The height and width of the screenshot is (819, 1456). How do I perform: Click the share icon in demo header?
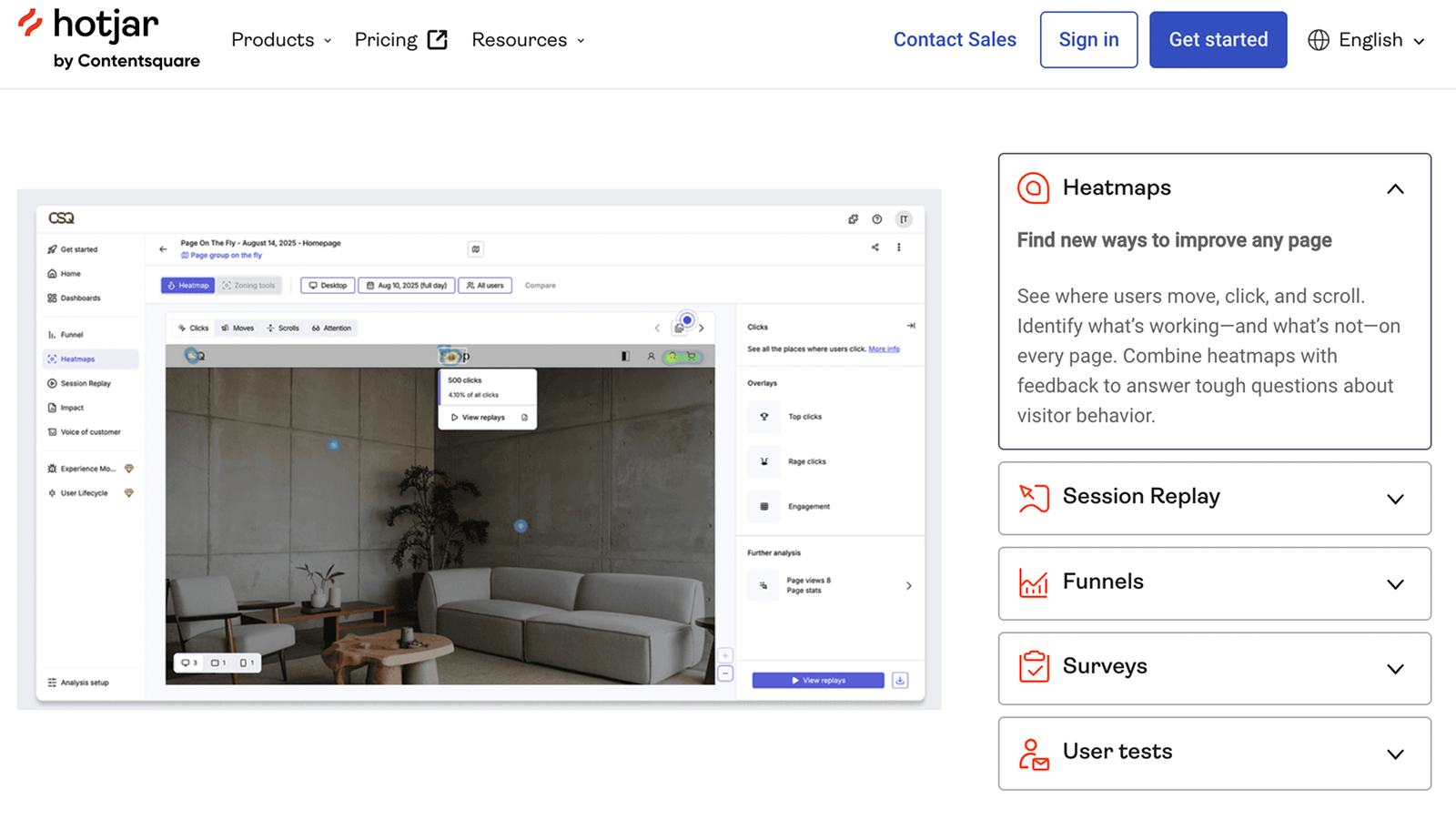click(x=875, y=248)
